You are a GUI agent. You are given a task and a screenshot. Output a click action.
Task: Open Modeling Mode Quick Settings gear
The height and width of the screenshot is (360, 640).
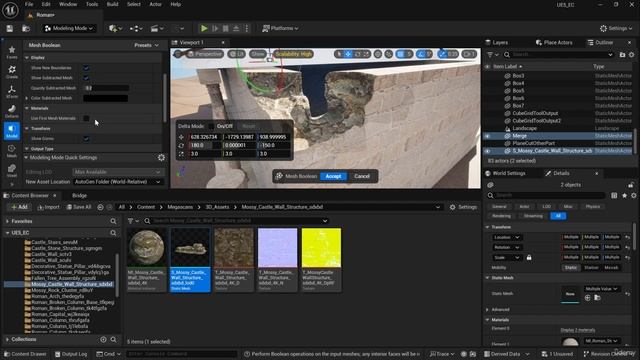[161, 158]
